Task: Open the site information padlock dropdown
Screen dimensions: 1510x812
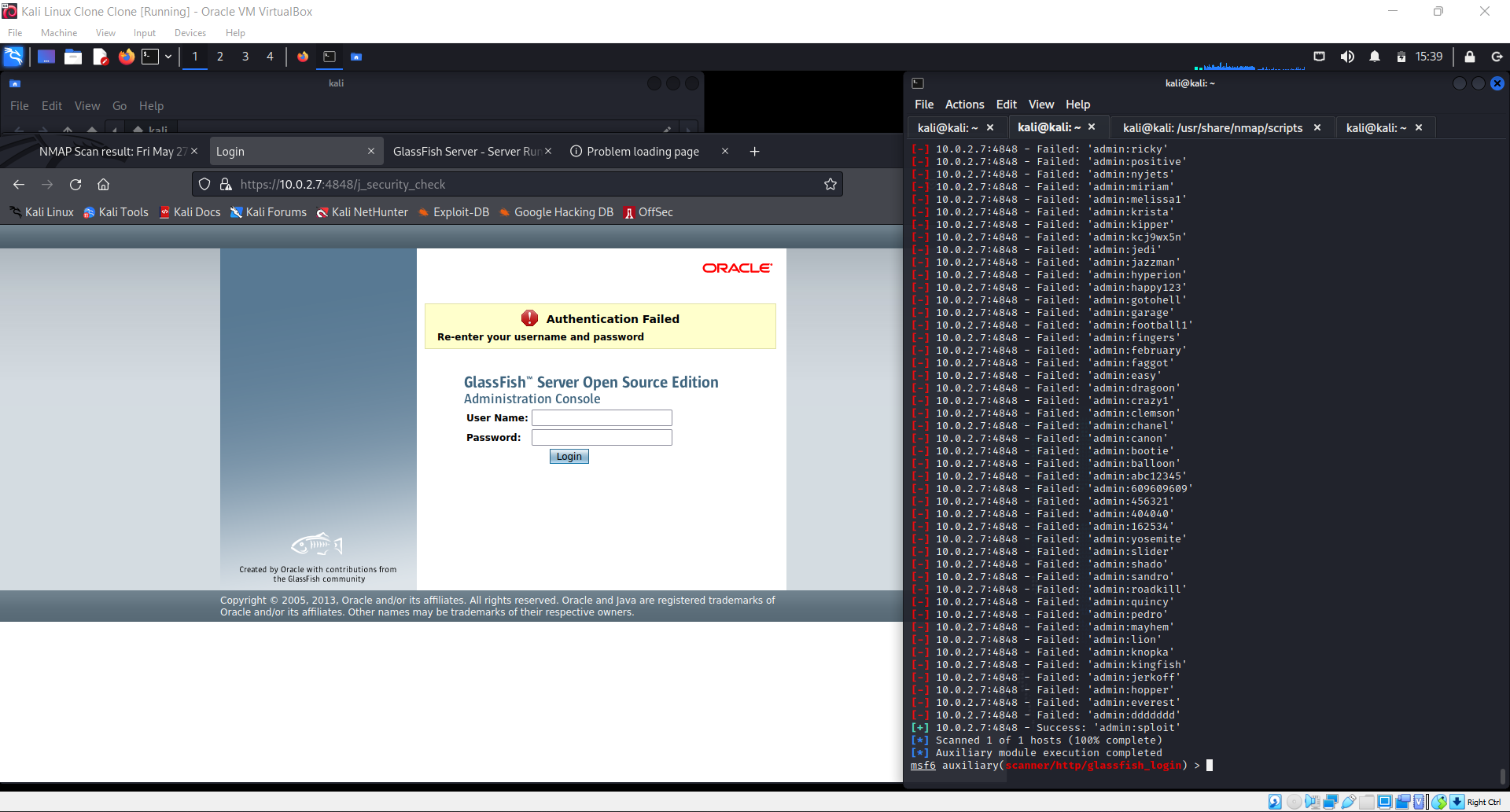Action: [226, 184]
